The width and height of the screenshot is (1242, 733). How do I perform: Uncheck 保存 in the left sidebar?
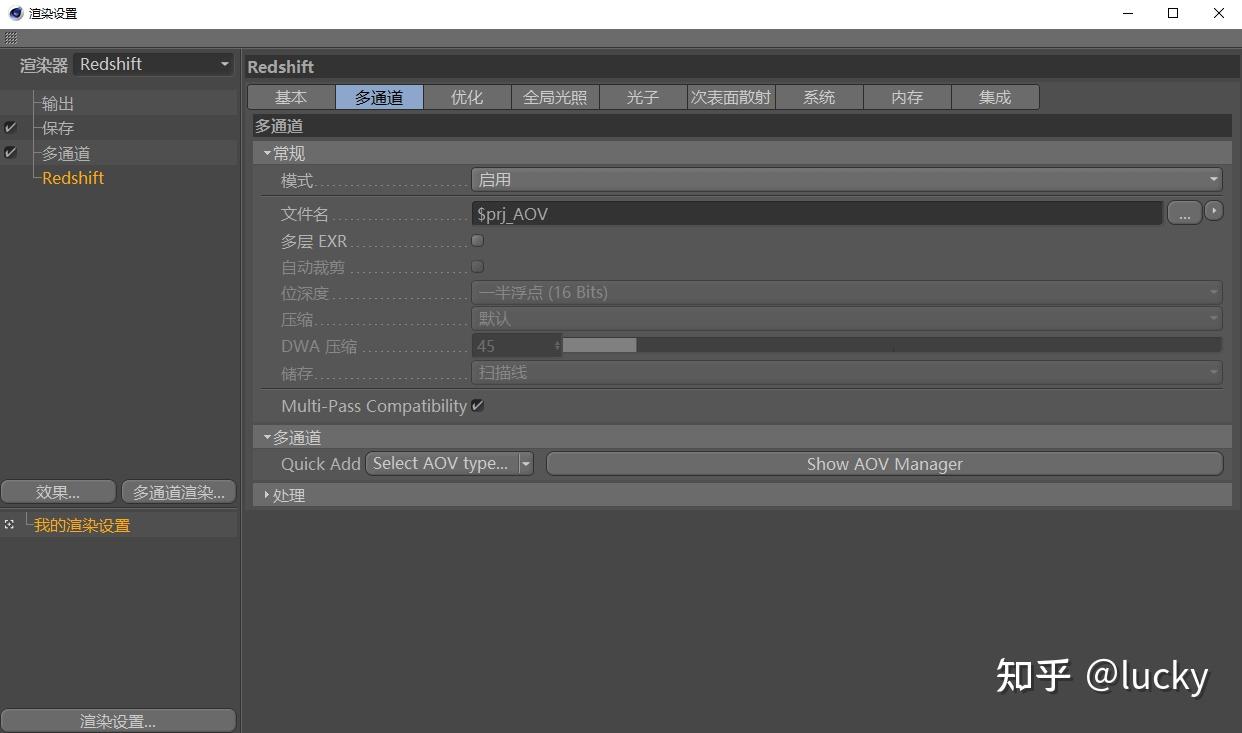coord(12,127)
